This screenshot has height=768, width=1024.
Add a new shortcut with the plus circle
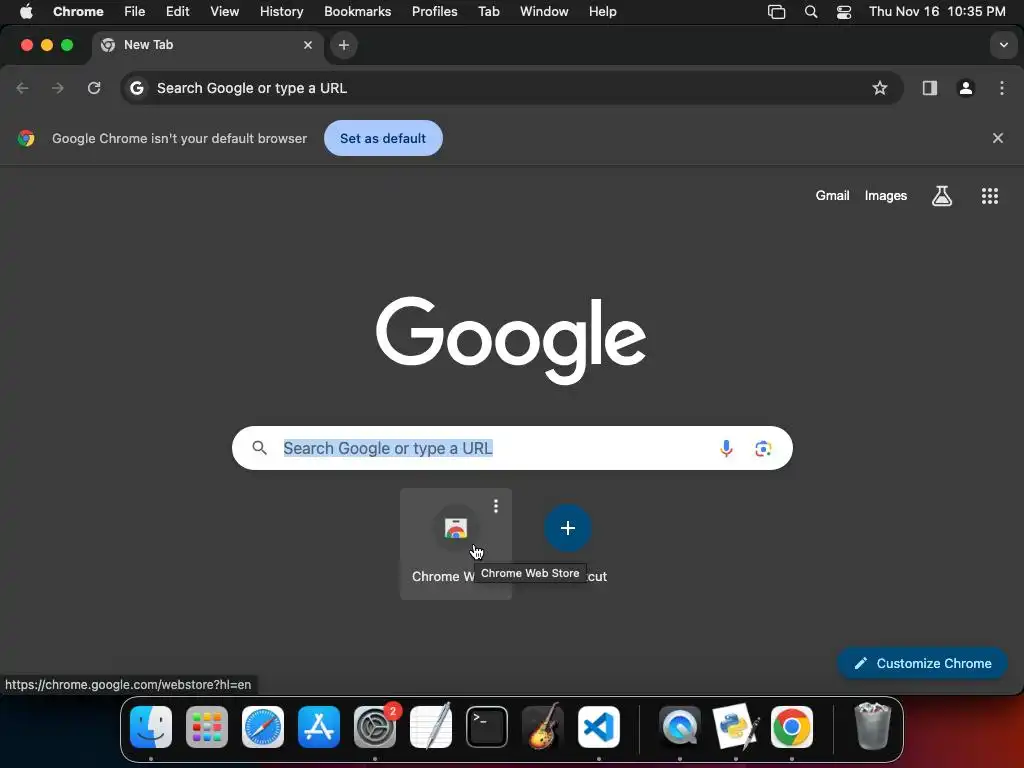[568, 528]
